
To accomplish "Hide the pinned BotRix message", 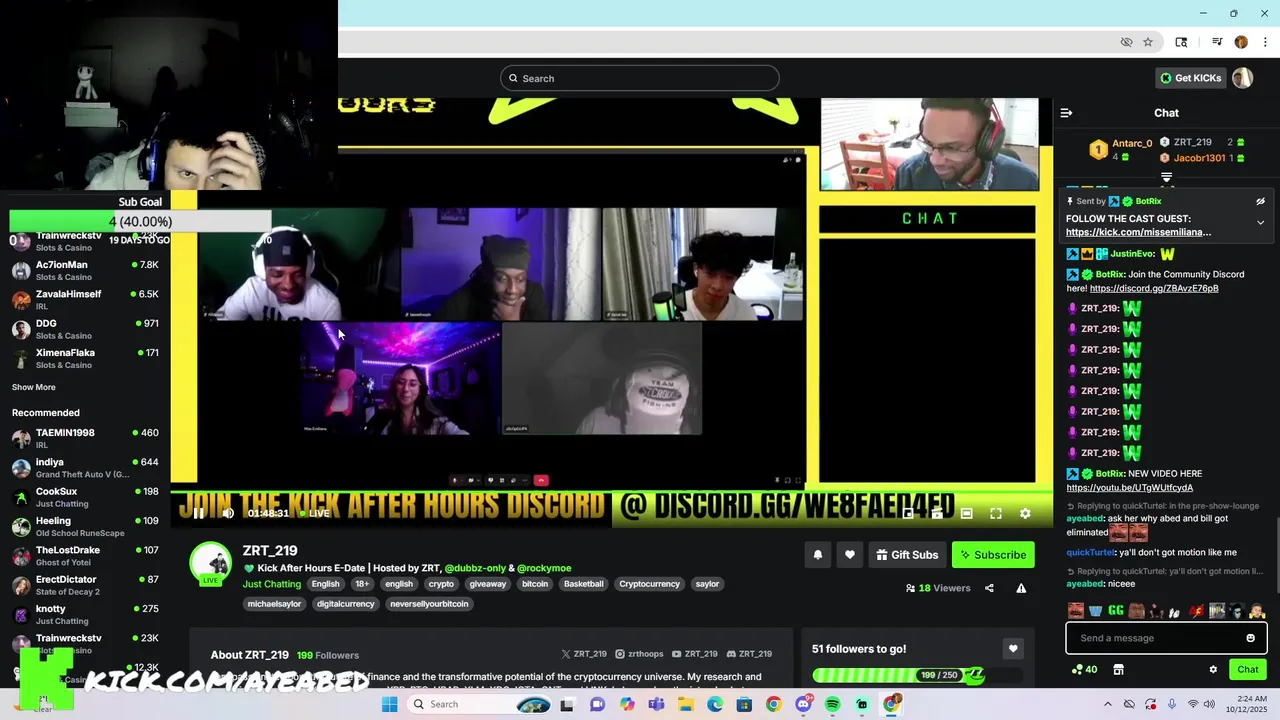I will [x=1260, y=201].
